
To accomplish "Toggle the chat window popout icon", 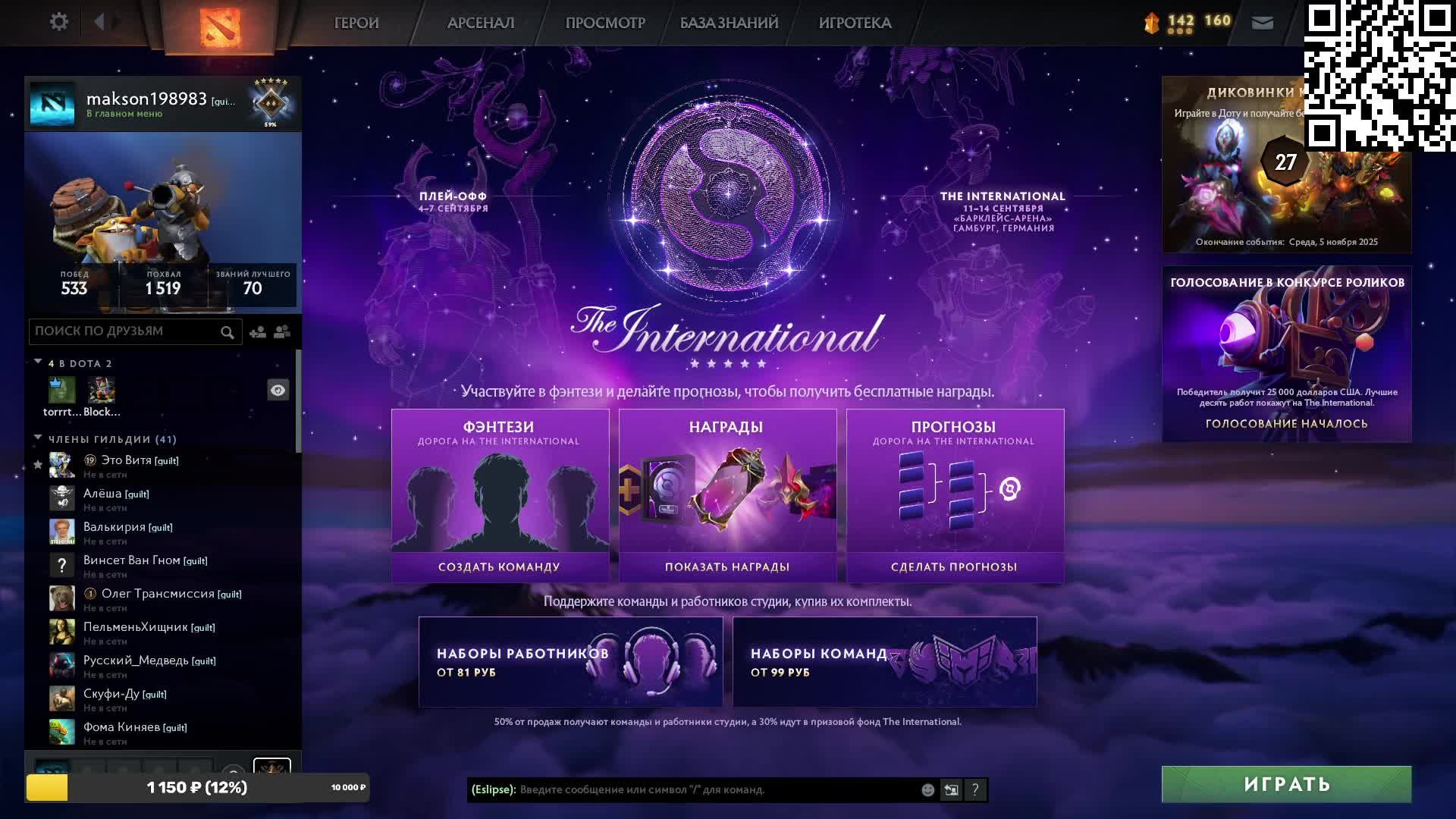I will [x=951, y=790].
